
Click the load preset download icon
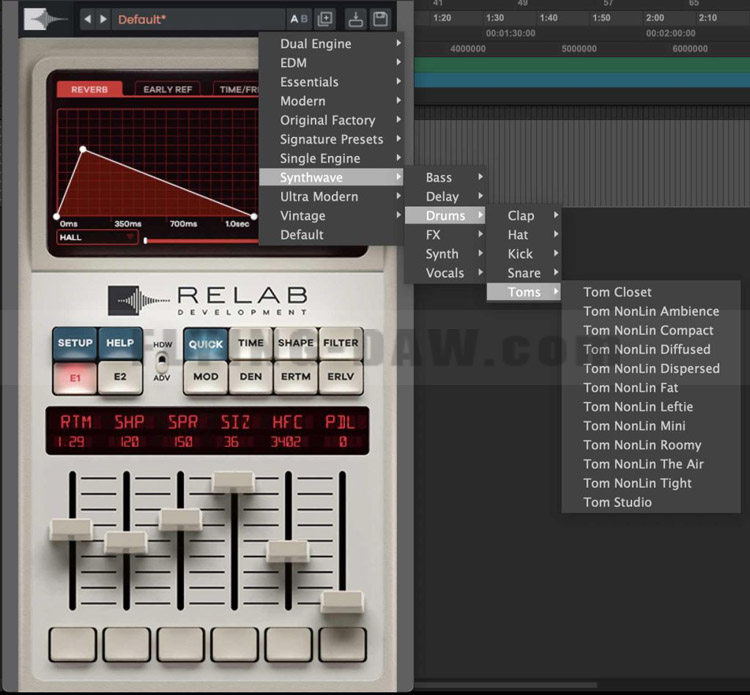355,19
